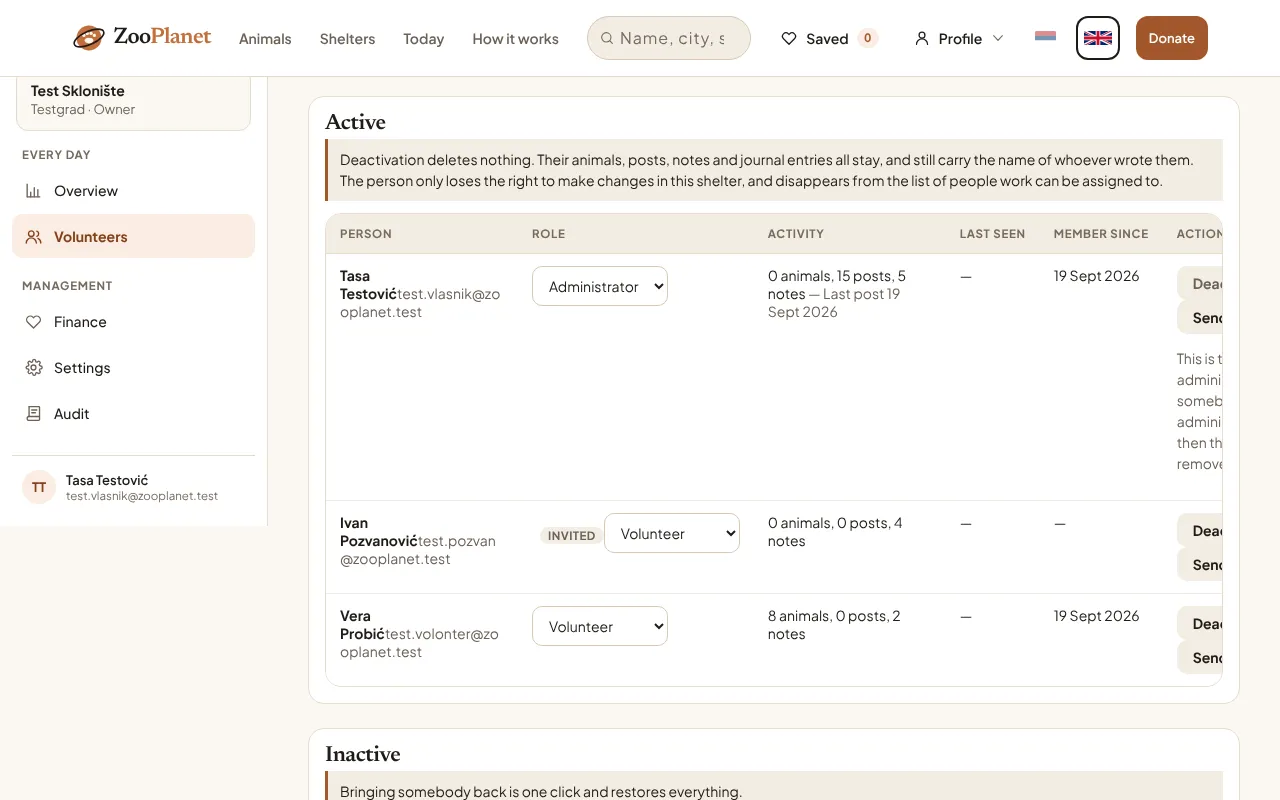Click test.vlasnik@zooplanet.test in sidebar footer
The height and width of the screenshot is (800, 1280).
142,496
